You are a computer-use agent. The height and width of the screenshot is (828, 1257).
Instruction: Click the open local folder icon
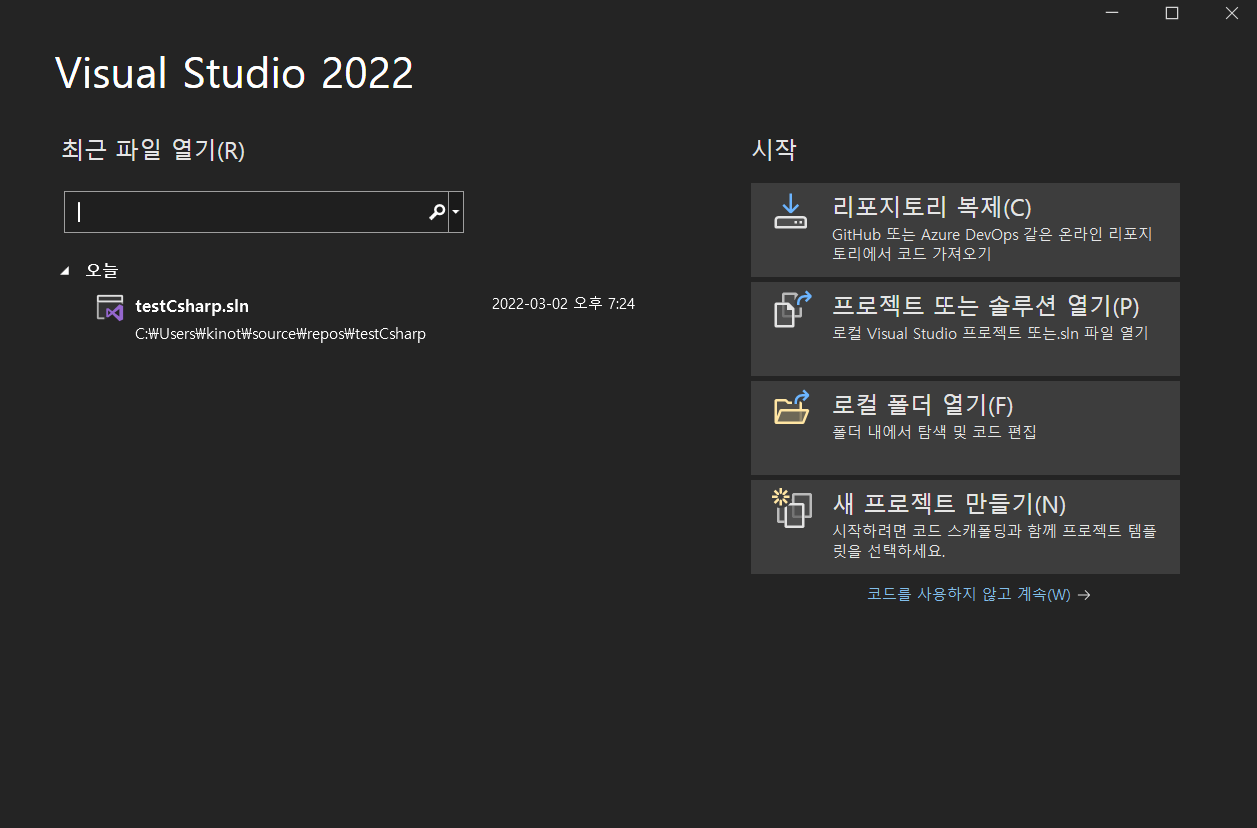click(791, 407)
